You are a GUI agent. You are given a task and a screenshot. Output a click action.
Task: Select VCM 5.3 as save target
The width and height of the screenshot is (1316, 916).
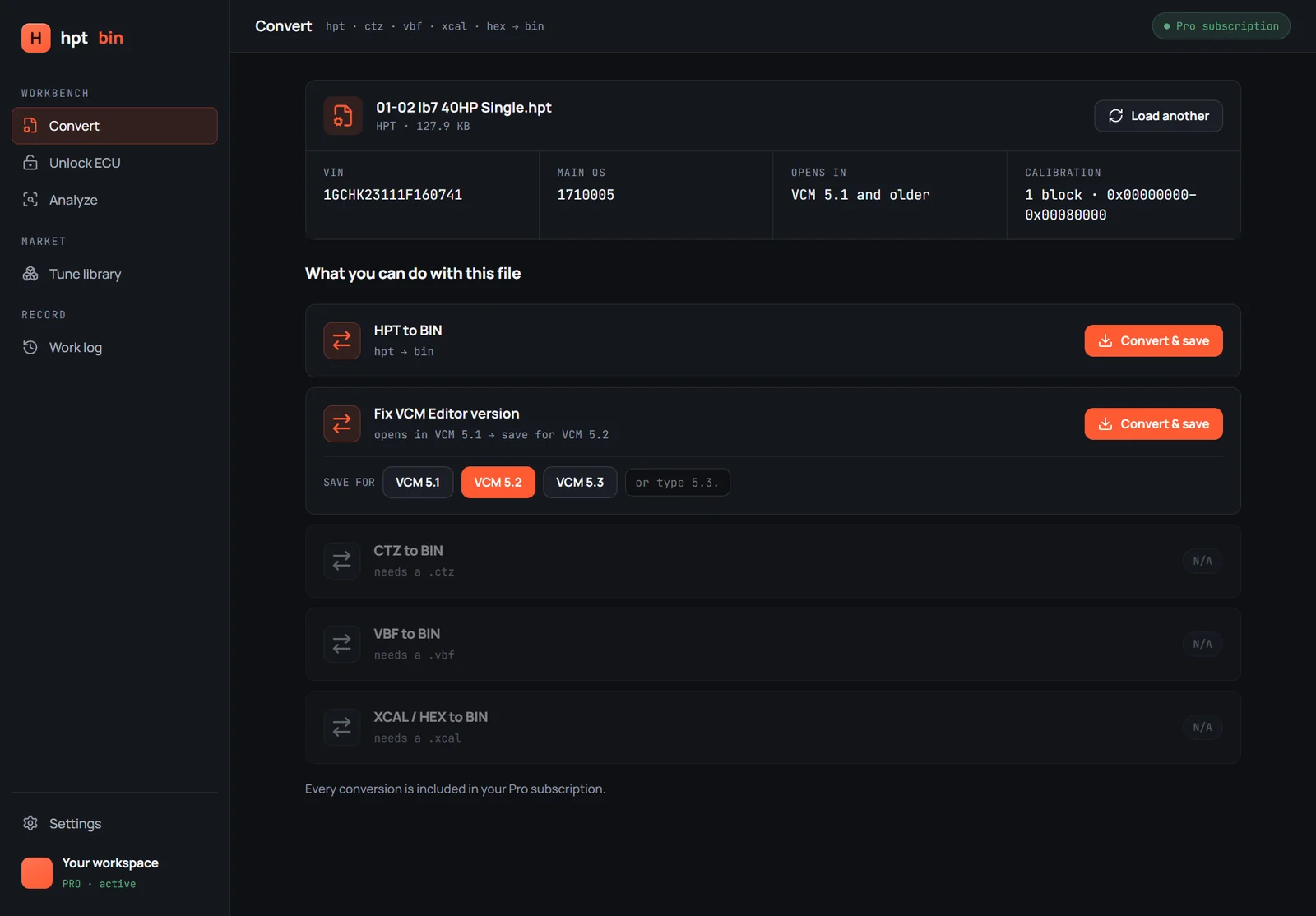tap(580, 483)
